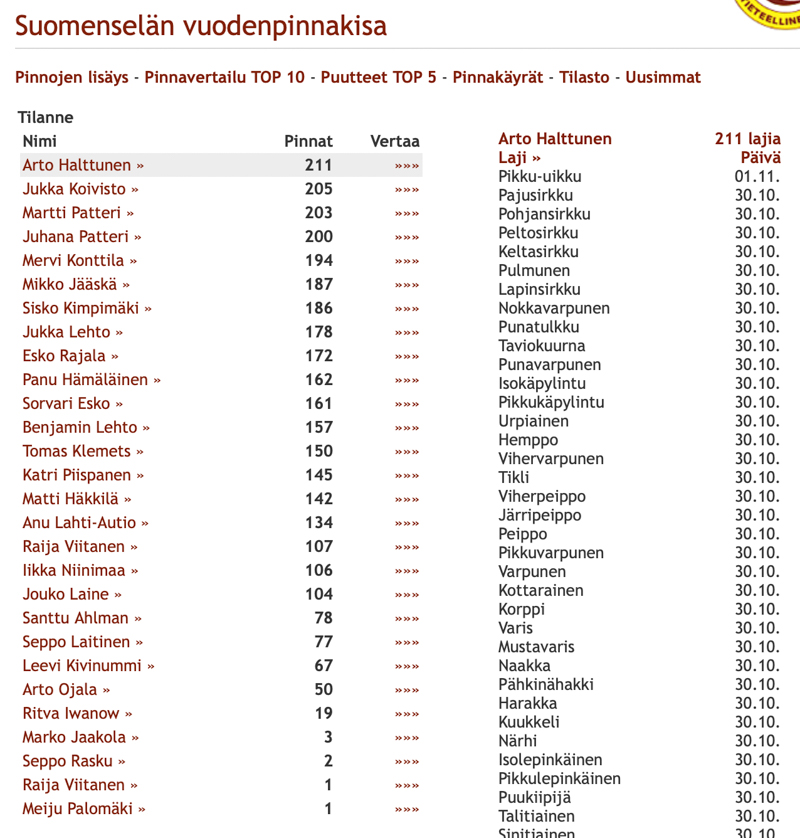Open the Pinnakäyrät section
The image size is (800, 838).
click(x=497, y=77)
